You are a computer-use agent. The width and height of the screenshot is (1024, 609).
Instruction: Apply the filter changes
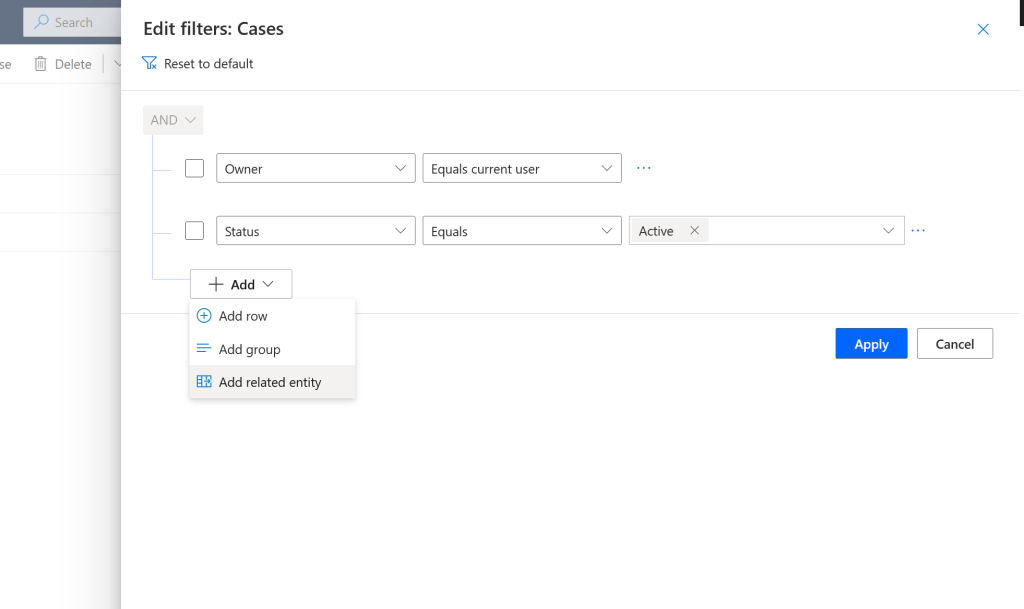[870, 343]
